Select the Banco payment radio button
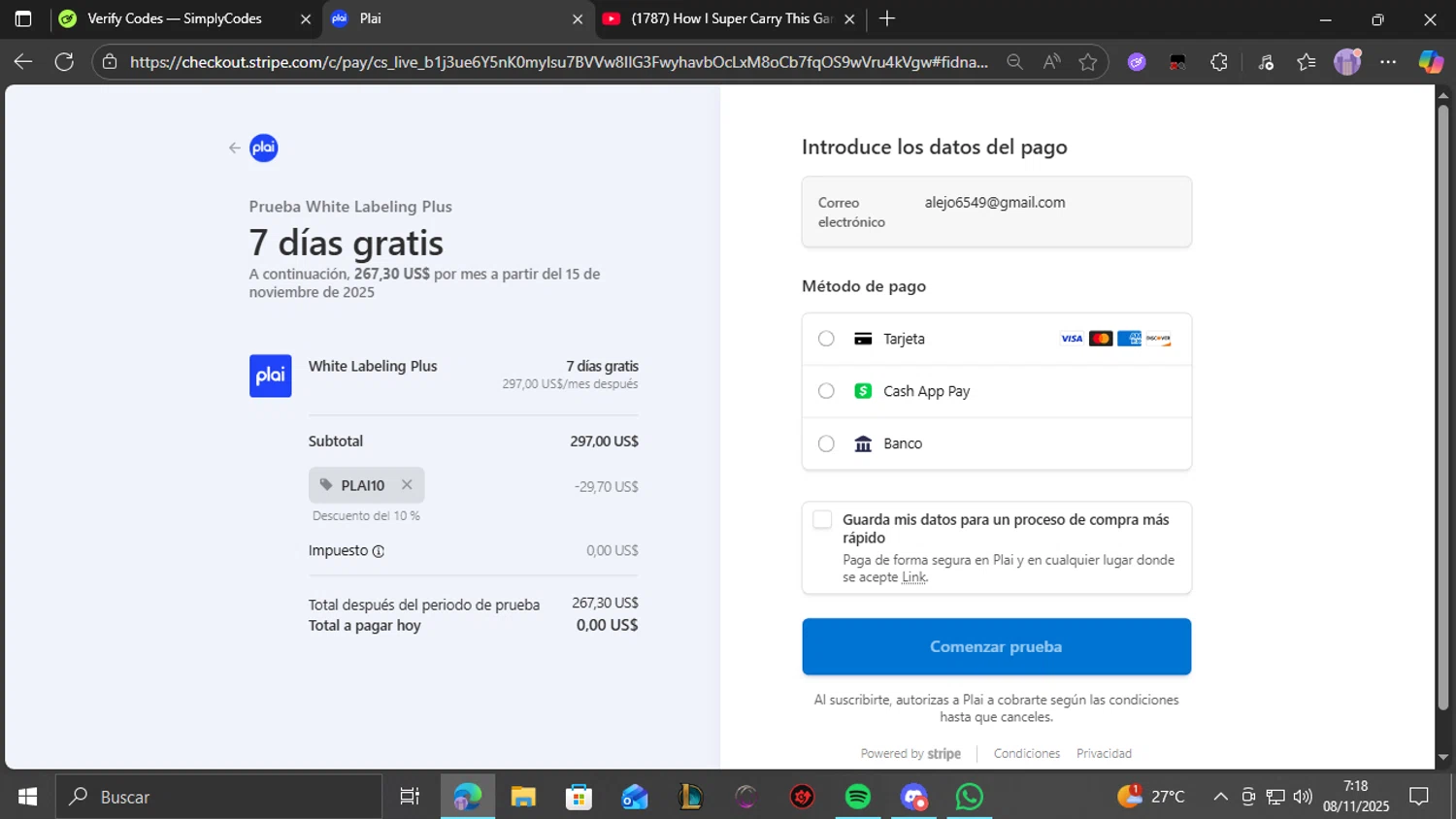Screen dimensions: 1456x819 826,443
